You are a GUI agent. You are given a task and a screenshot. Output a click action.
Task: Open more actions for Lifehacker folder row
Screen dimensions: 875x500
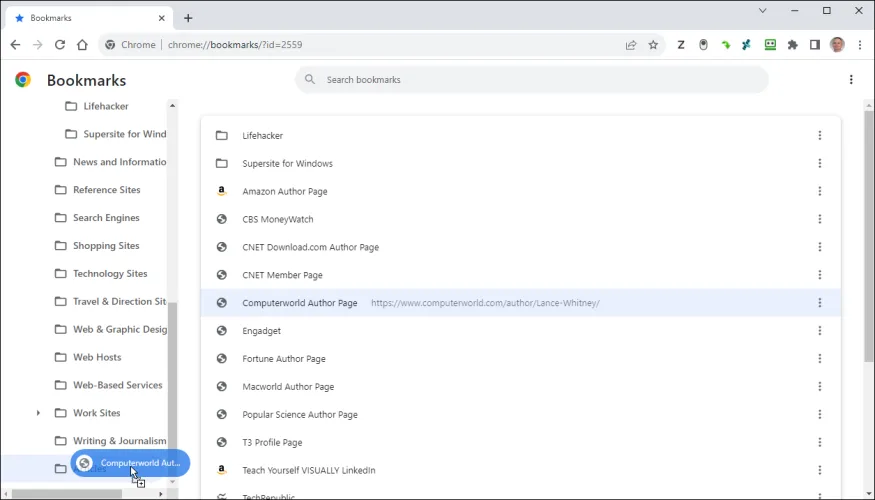(819, 136)
